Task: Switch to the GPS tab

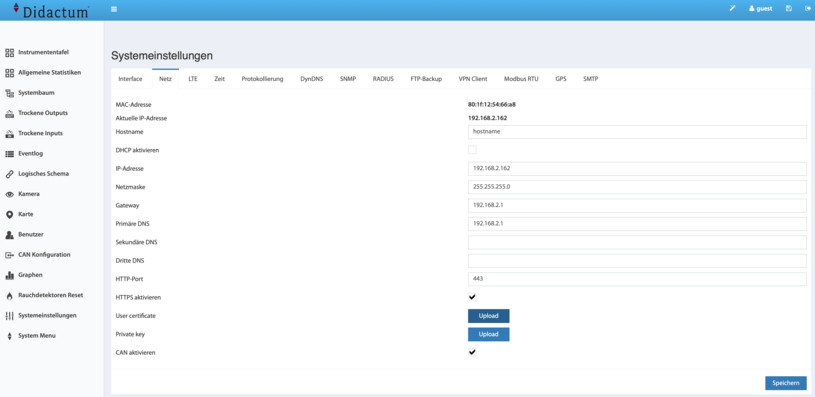Action: click(560, 79)
